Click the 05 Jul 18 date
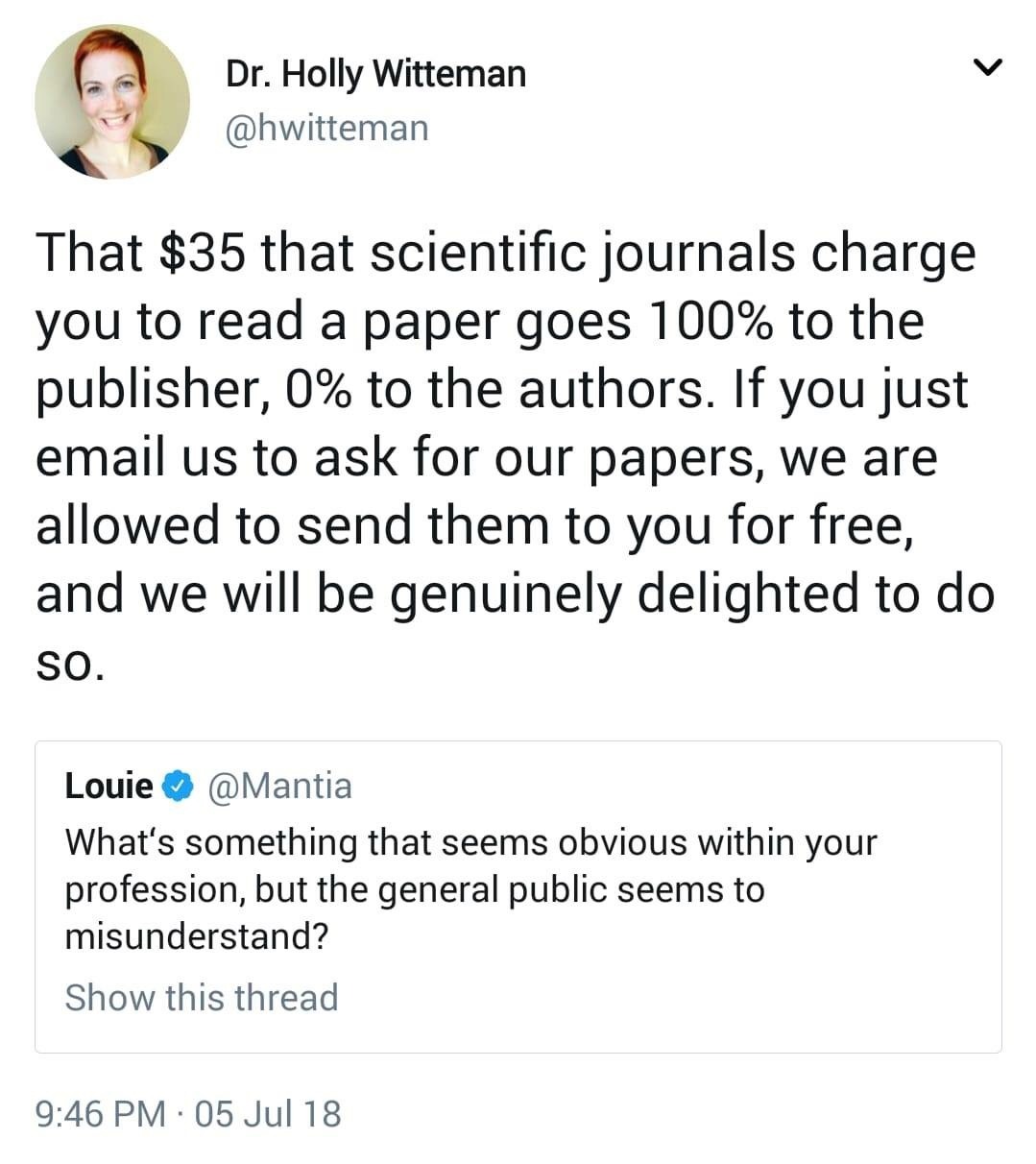The height and width of the screenshot is (1164, 1036). point(268,1114)
